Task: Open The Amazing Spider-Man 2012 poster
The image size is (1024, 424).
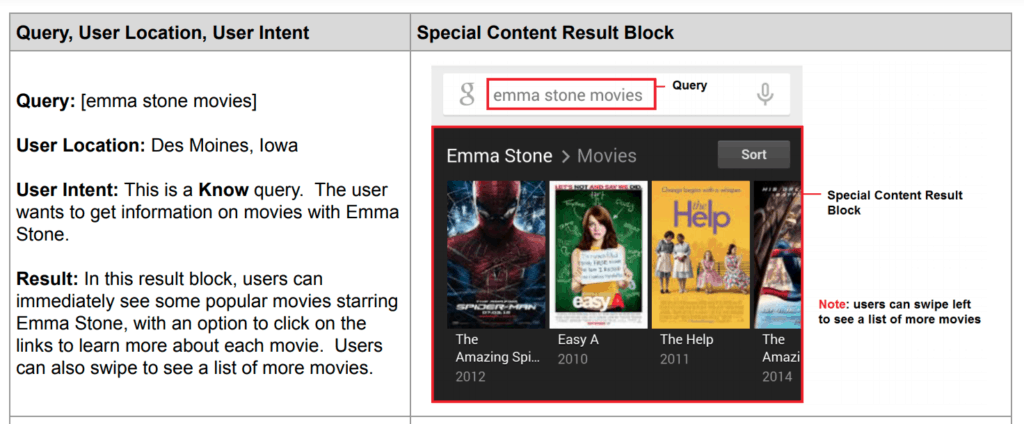Action: pos(496,254)
